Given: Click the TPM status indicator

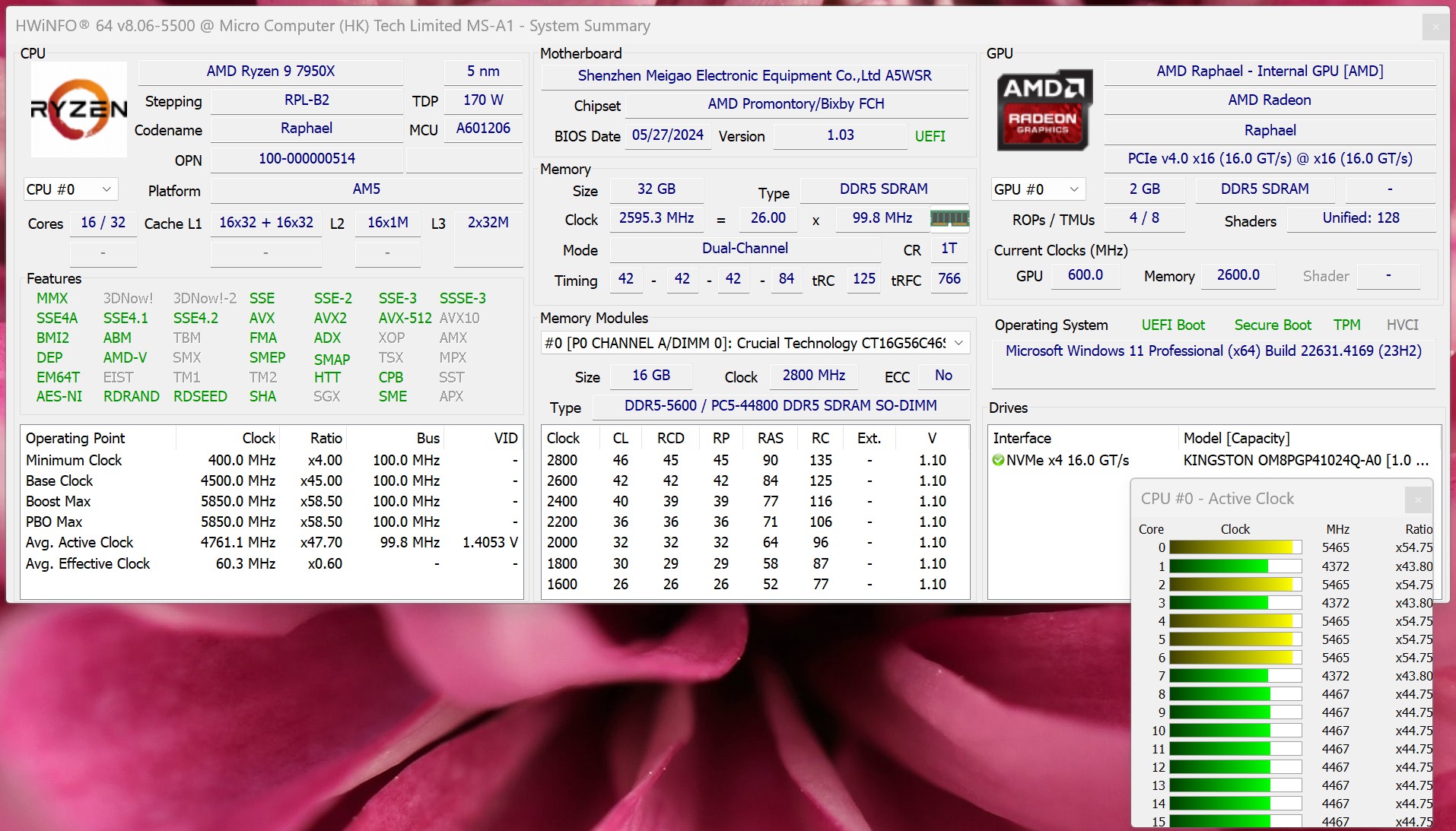Looking at the screenshot, I should tap(1346, 325).
